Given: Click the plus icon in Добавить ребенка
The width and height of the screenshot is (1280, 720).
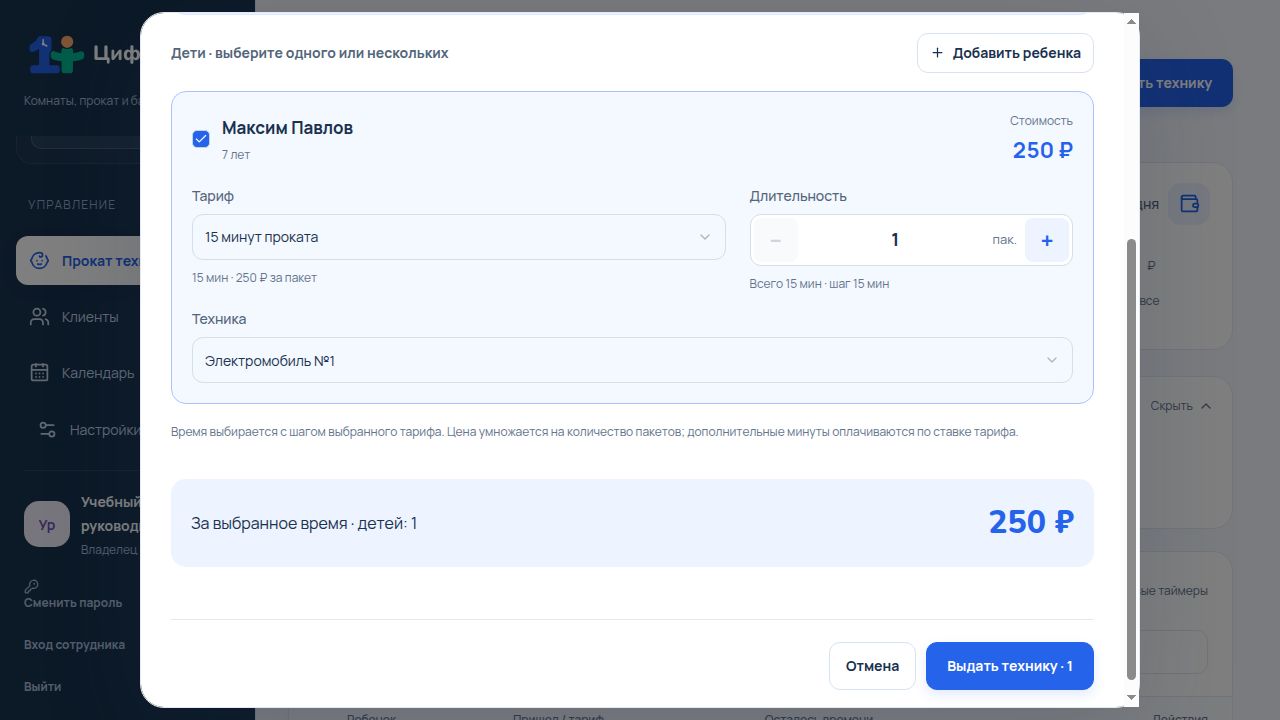Looking at the screenshot, I should point(937,53).
